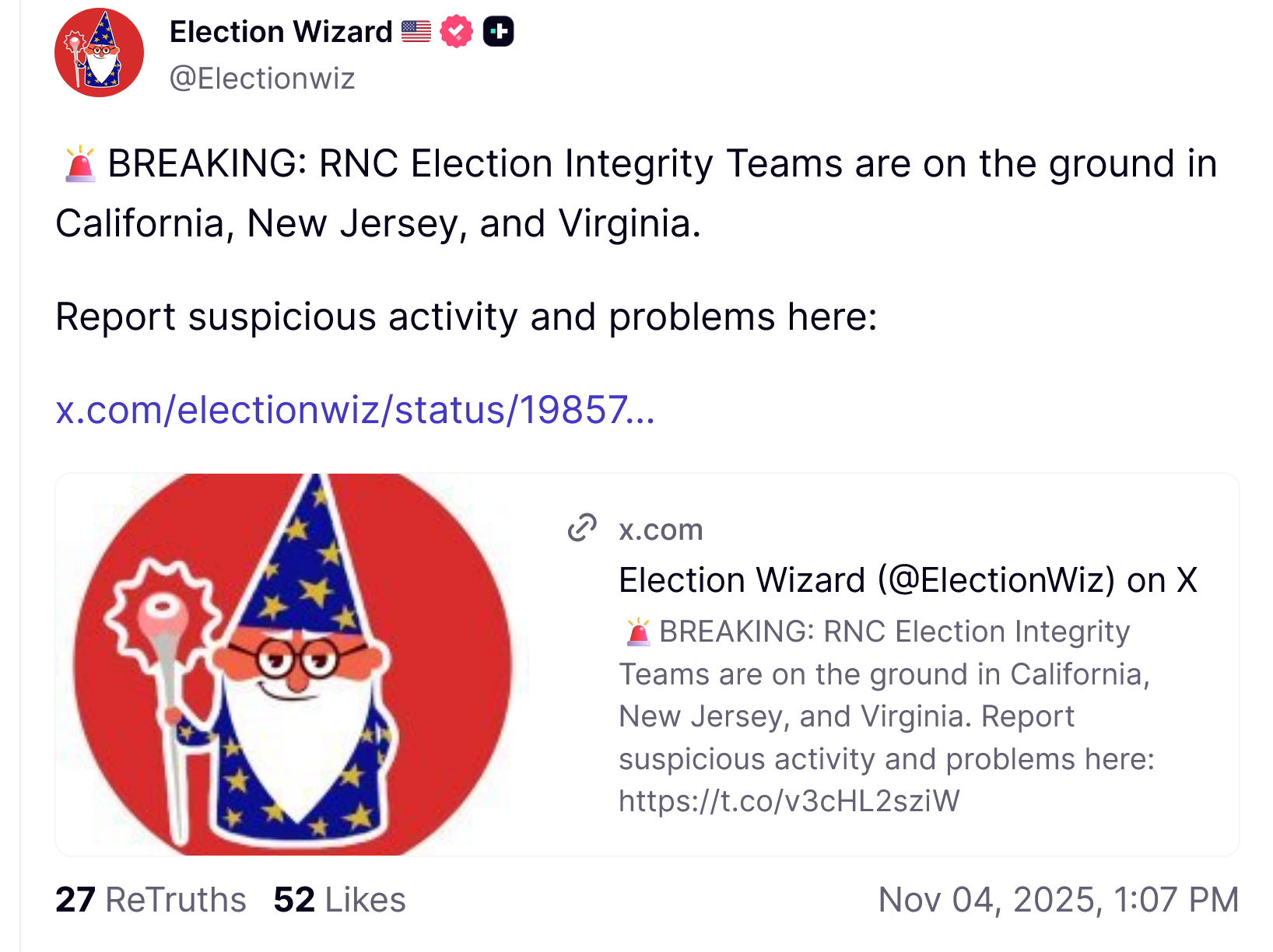The image size is (1273, 952).
Task: View the 52 Likes list
Action: pos(339,900)
